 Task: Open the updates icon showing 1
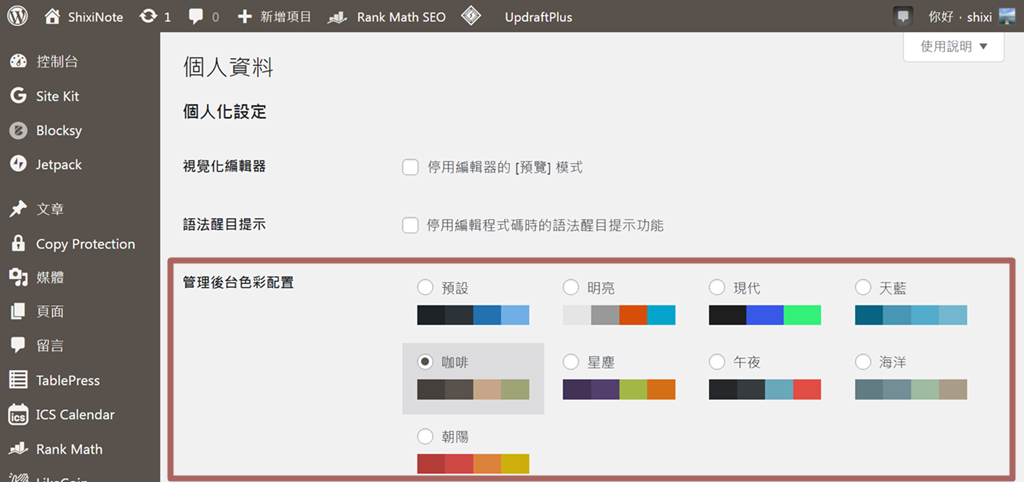click(x=148, y=17)
